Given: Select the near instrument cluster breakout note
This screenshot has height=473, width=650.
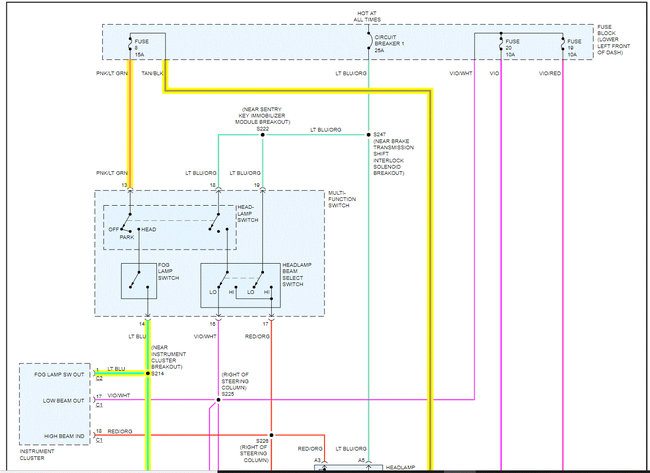Looking at the screenshot, I should click(x=168, y=357).
